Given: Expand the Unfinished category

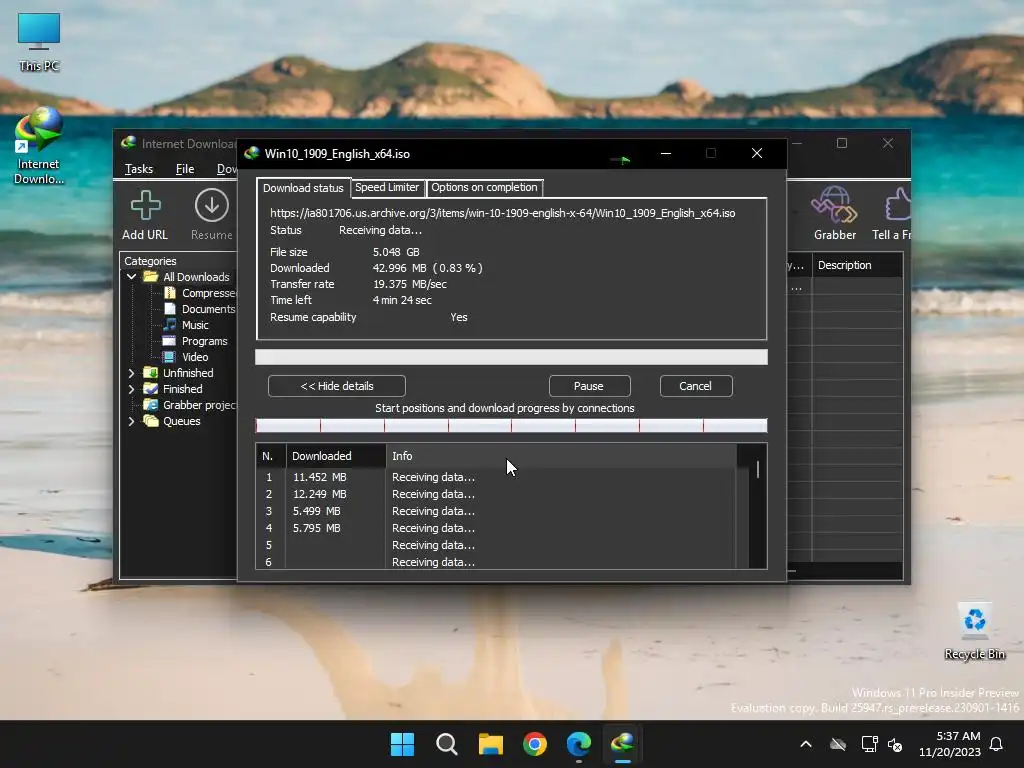Looking at the screenshot, I should (x=131, y=373).
